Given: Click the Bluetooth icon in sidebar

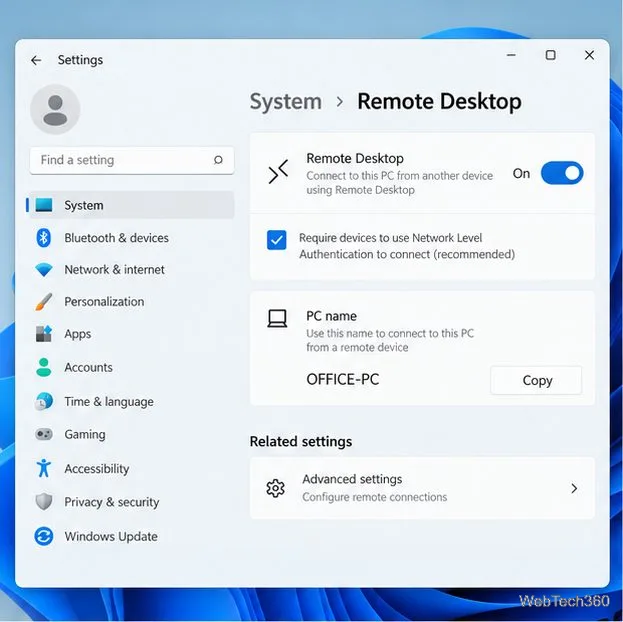Looking at the screenshot, I should [44, 238].
